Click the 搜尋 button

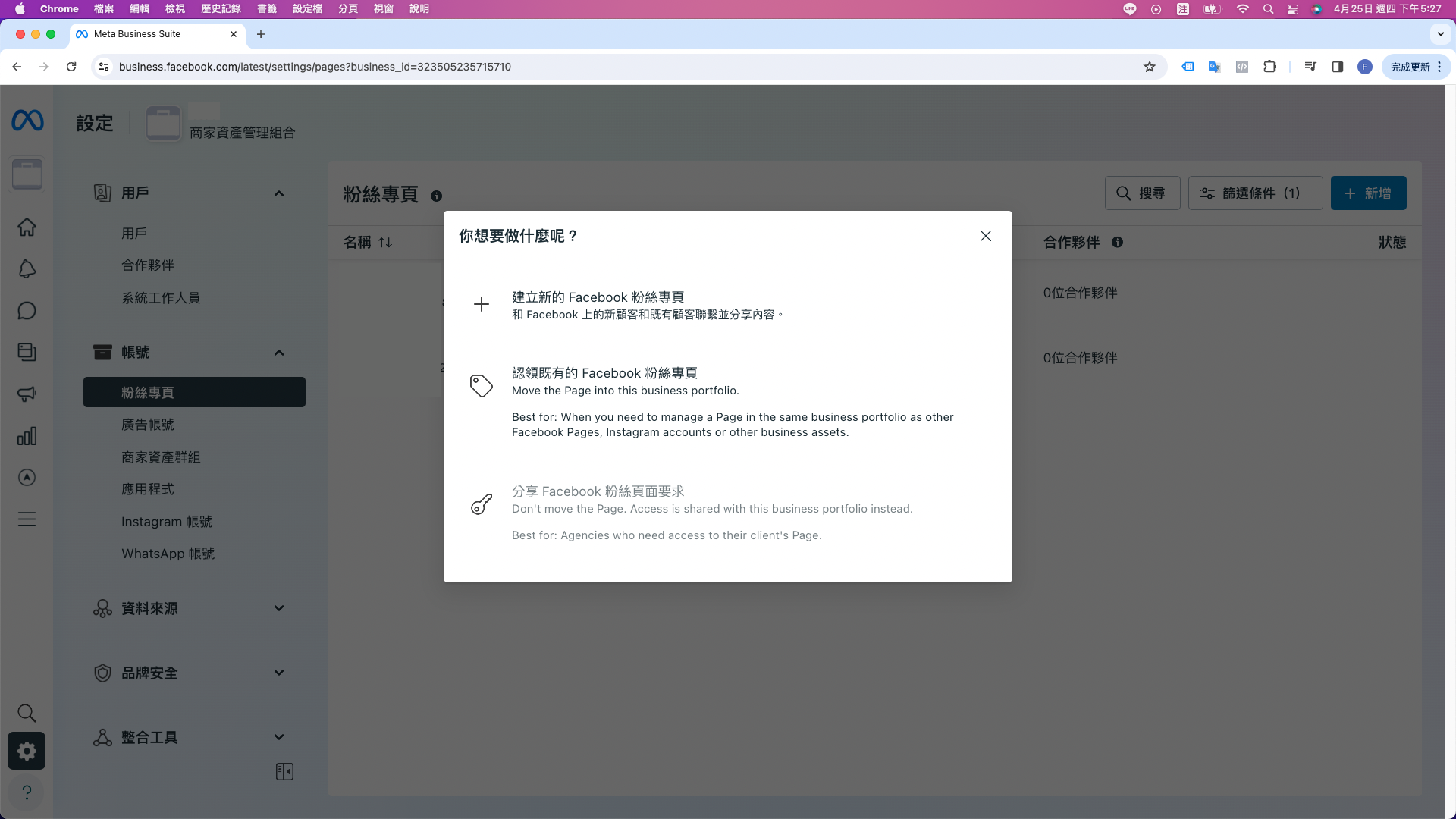(1142, 193)
